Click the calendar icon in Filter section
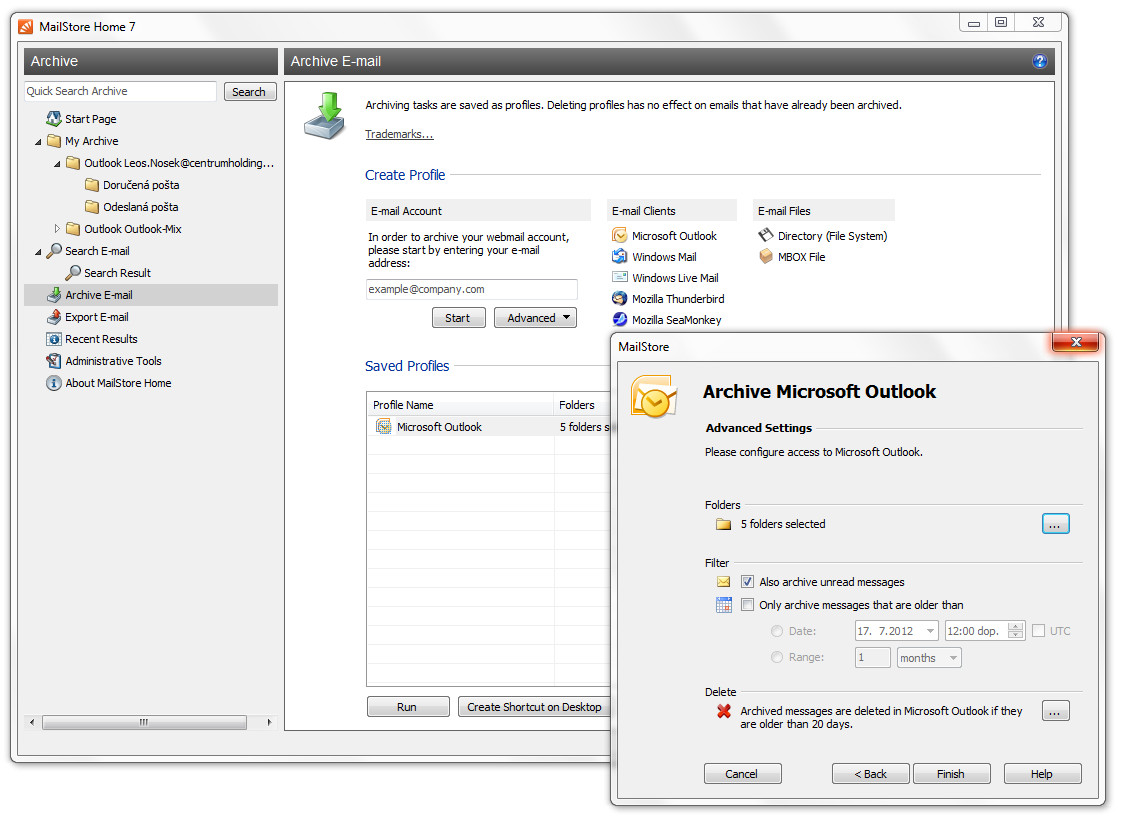 724,605
